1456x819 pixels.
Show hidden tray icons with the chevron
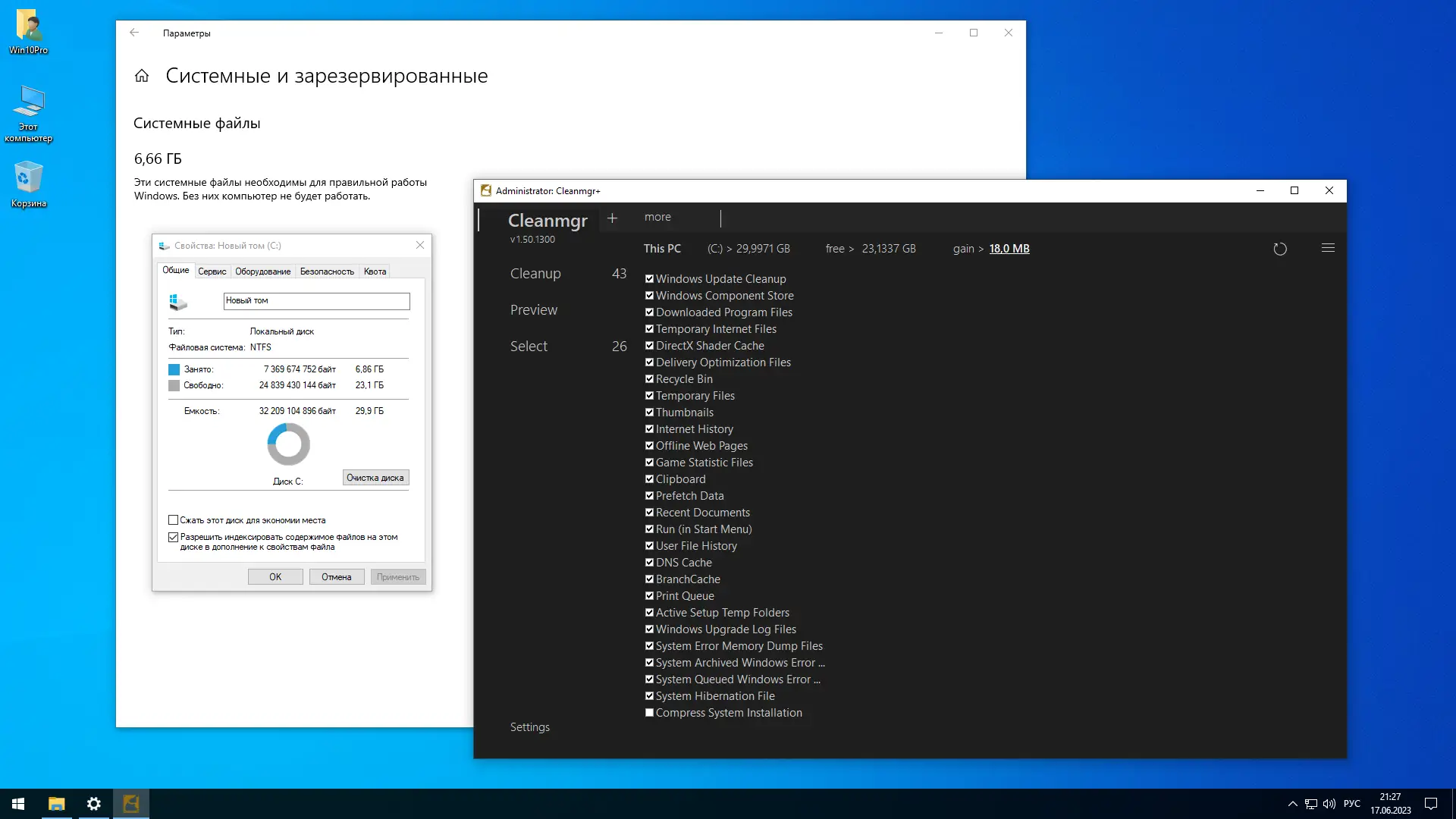(1292, 804)
